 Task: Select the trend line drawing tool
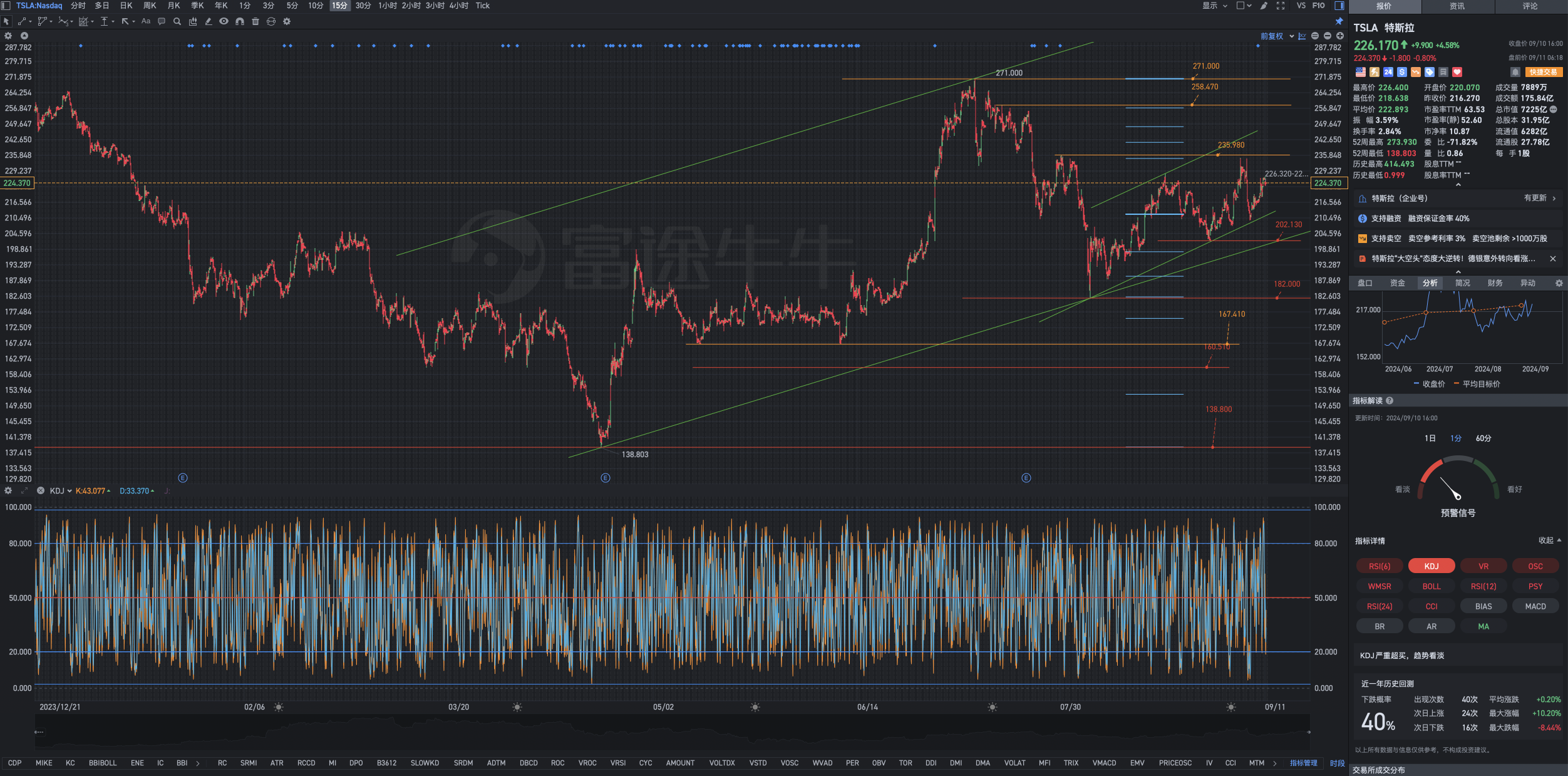[22, 21]
